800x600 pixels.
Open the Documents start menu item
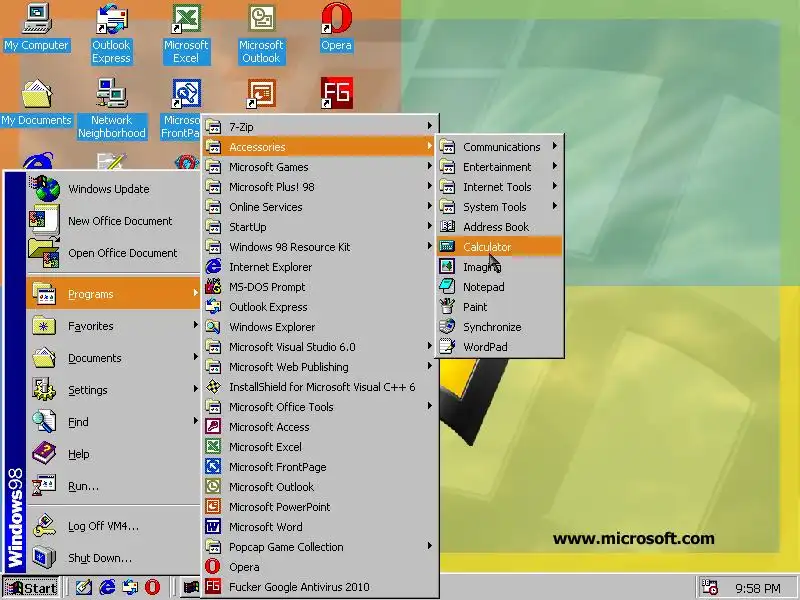point(113,358)
